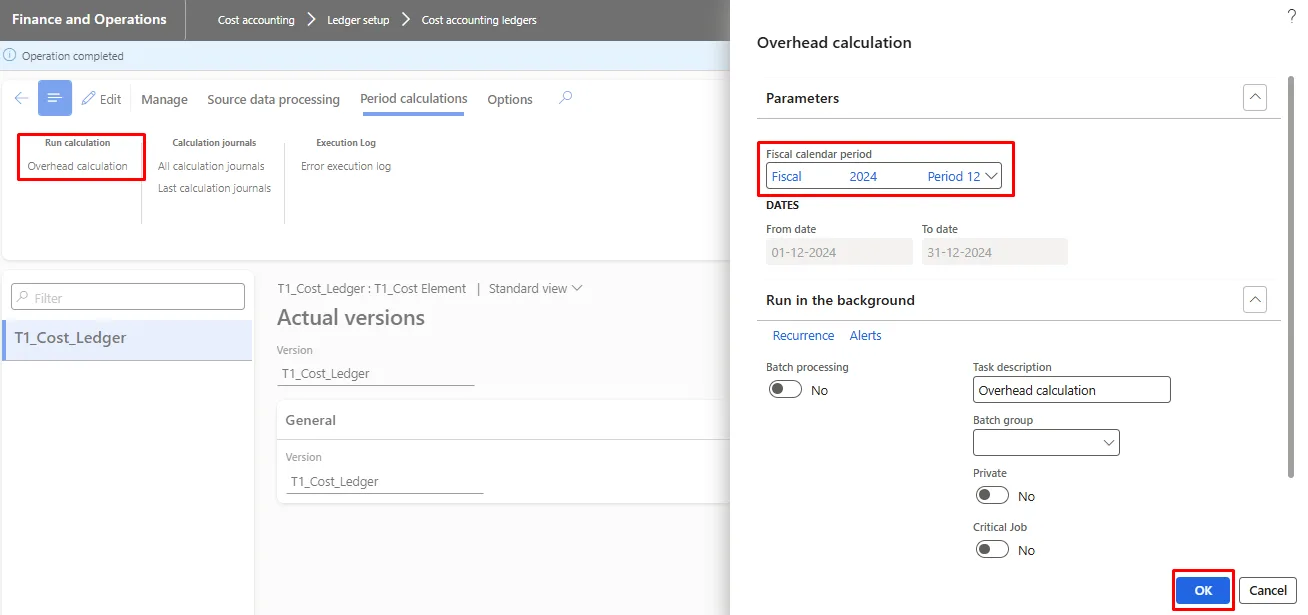The height and width of the screenshot is (615, 1308).
Task: Open the Alerts link
Action: pyautogui.click(x=865, y=335)
